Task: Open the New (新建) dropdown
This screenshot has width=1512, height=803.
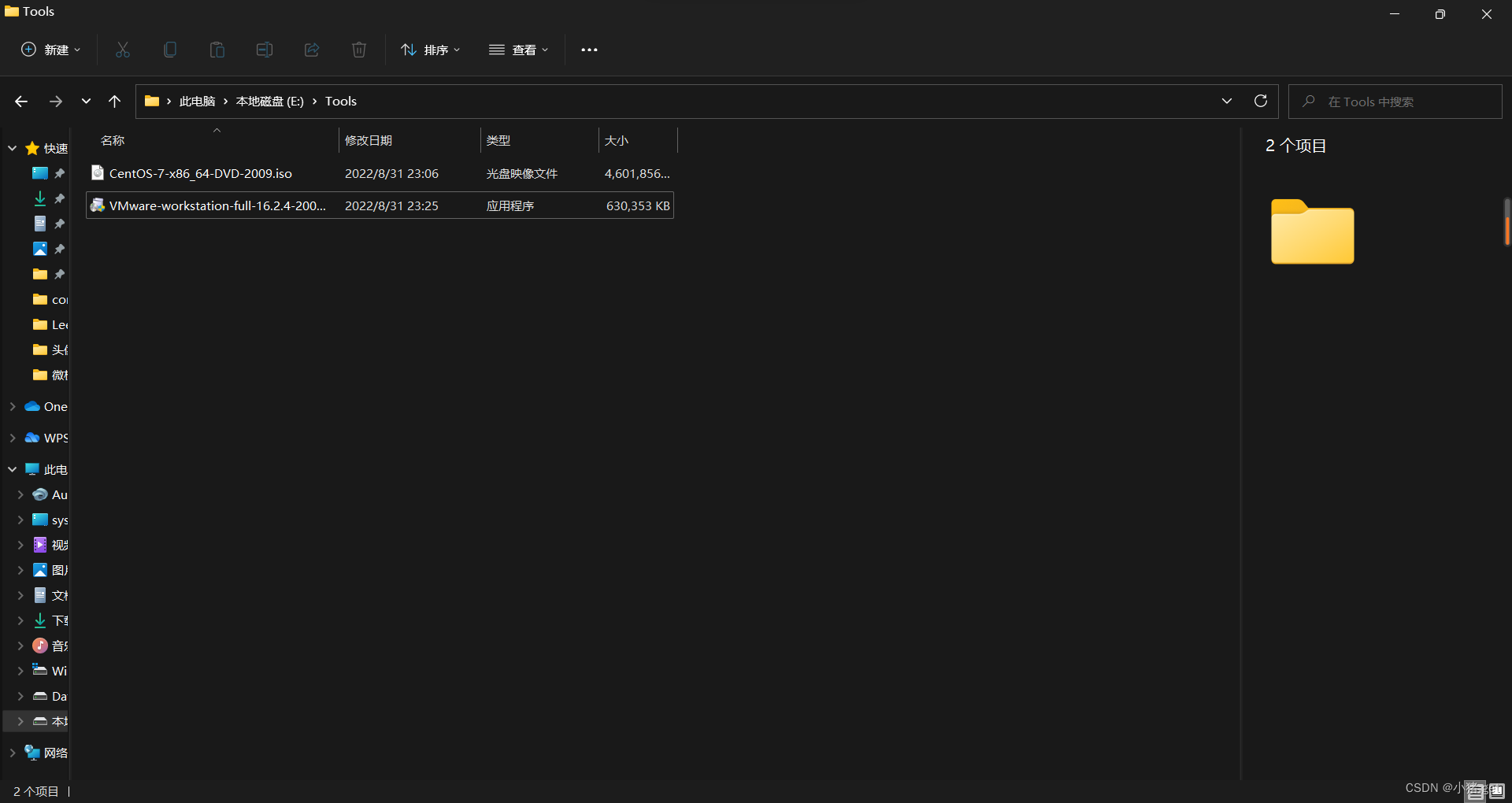Action: pos(50,50)
